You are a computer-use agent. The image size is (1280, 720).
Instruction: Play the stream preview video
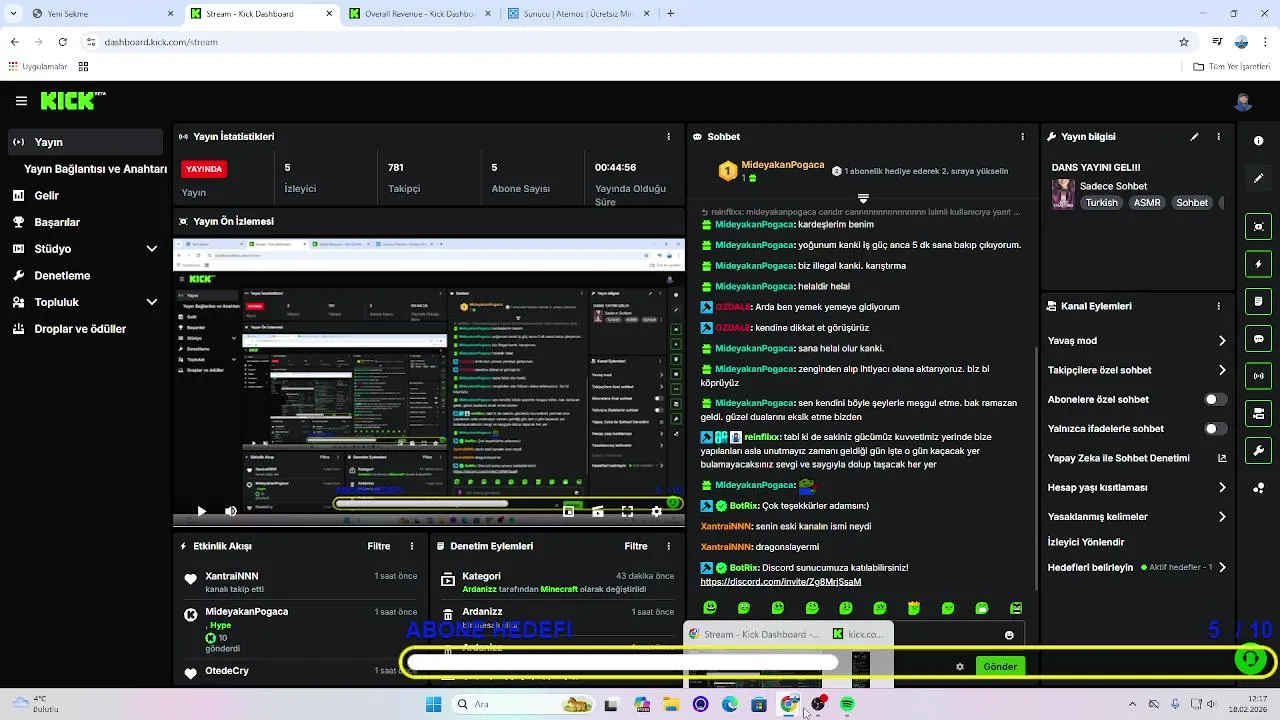[x=201, y=511]
